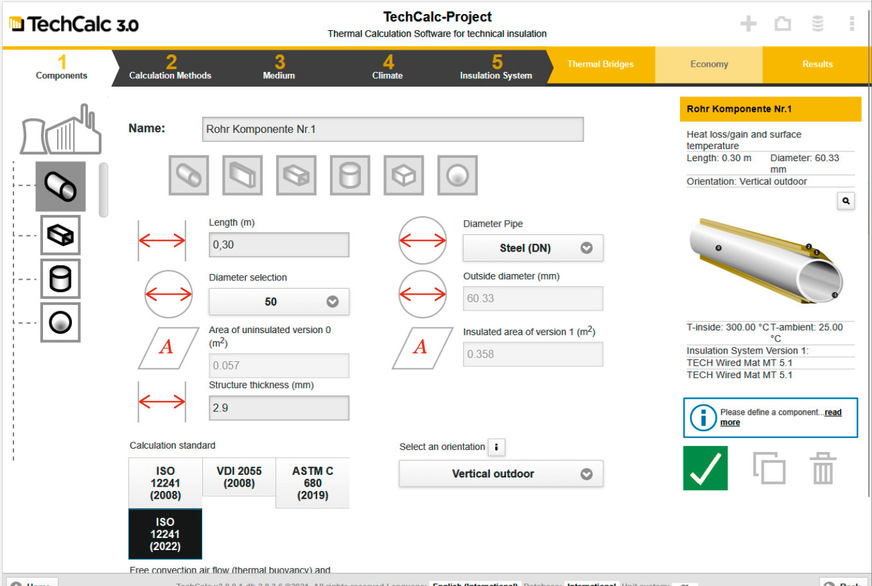Viewport: 872px width, 586px height.
Task: Choose the sphere shape type button
Action: point(457,175)
